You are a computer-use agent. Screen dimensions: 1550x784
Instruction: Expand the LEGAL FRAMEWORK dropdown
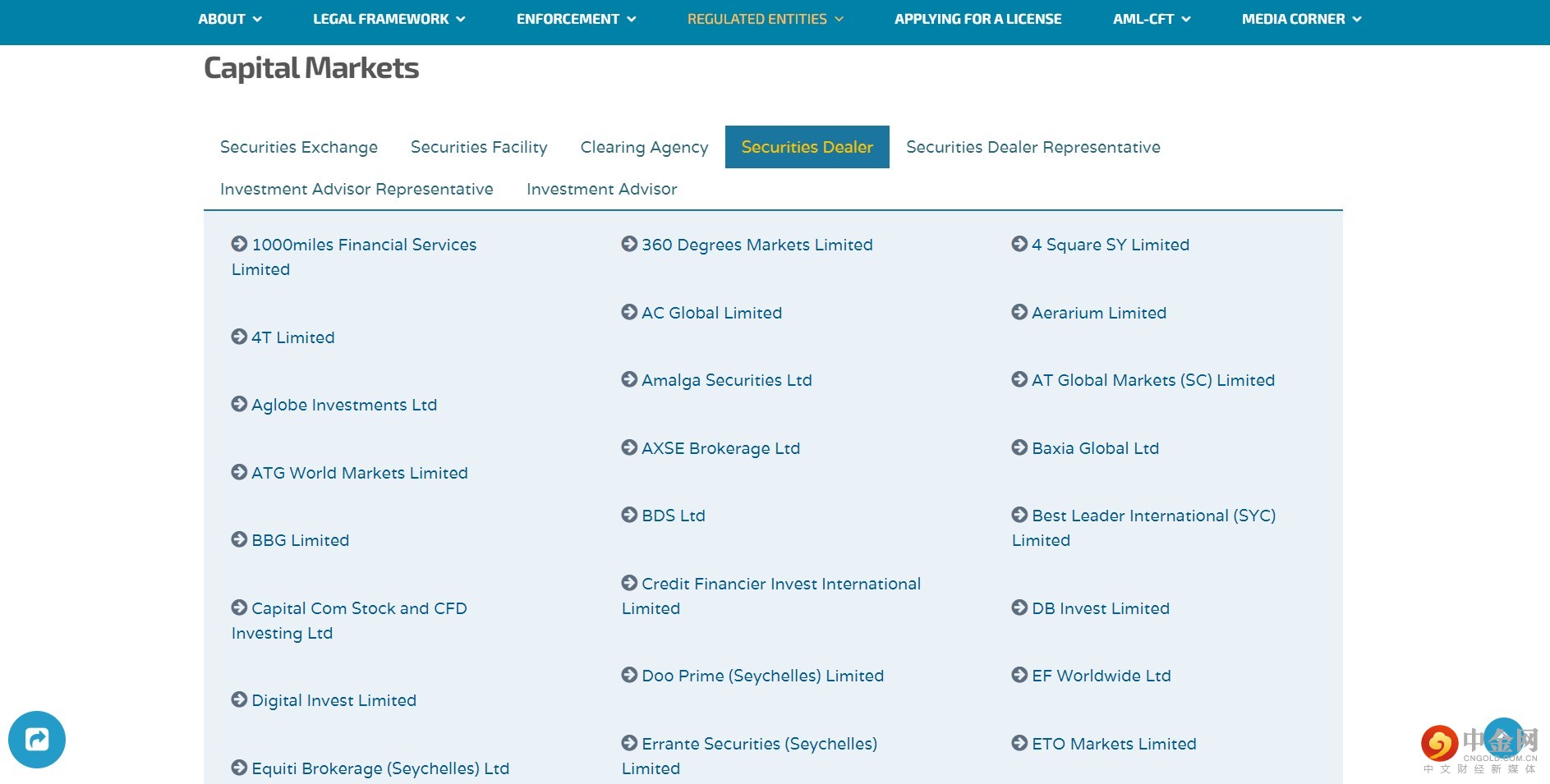click(x=389, y=19)
